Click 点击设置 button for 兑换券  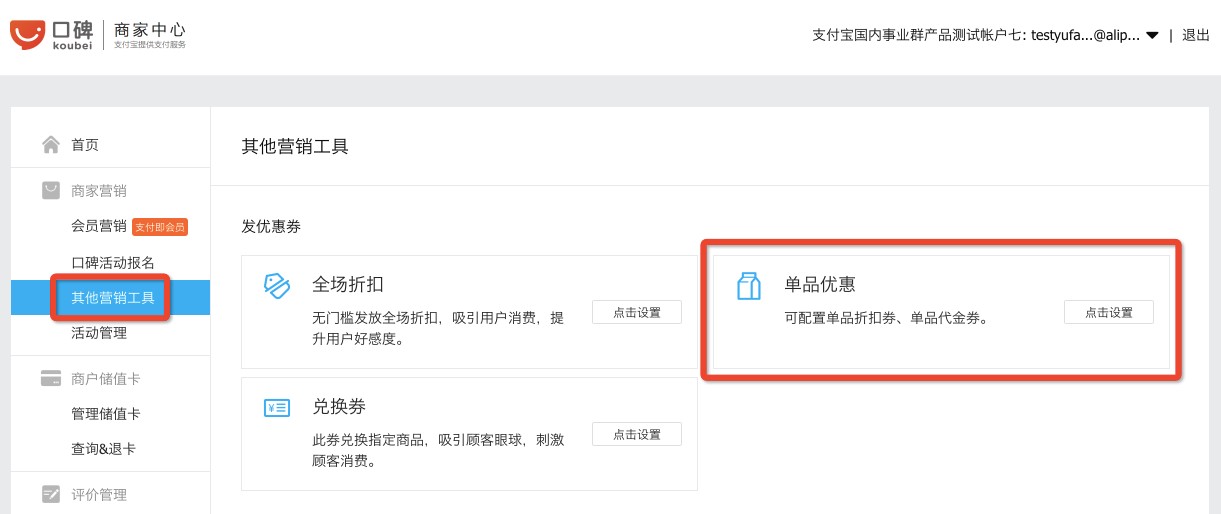click(x=637, y=434)
